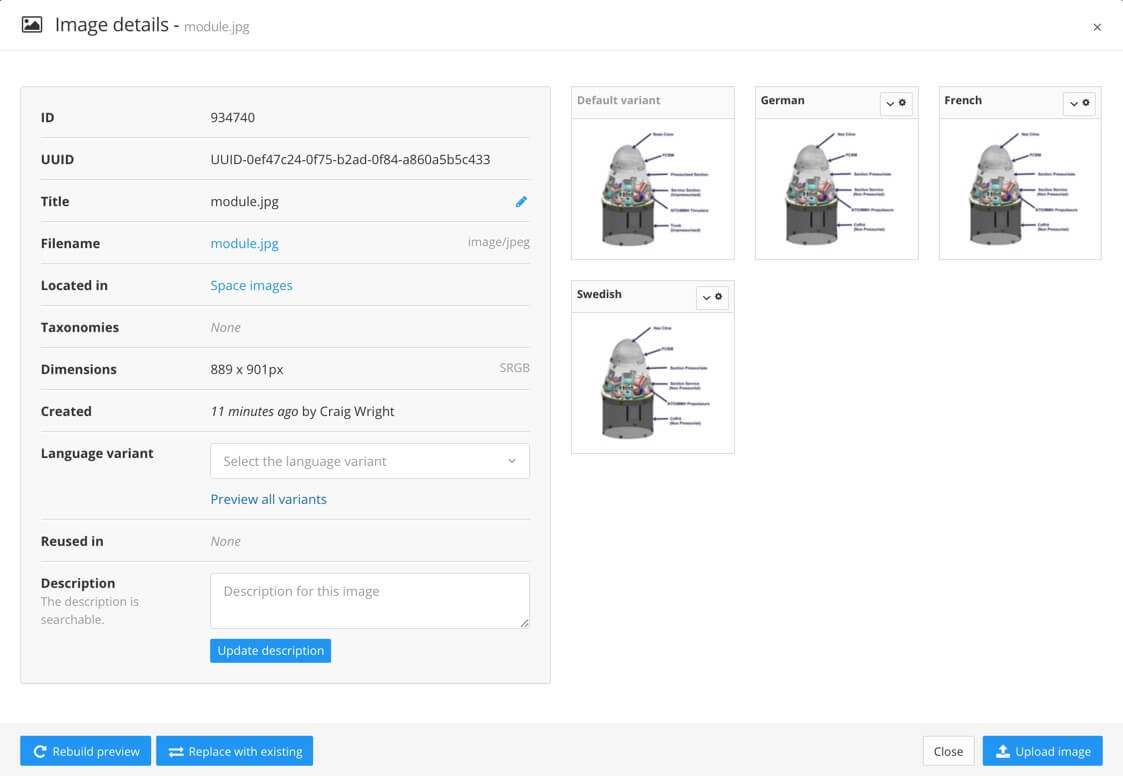Open the Space images location link

pyautogui.click(x=250, y=285)
